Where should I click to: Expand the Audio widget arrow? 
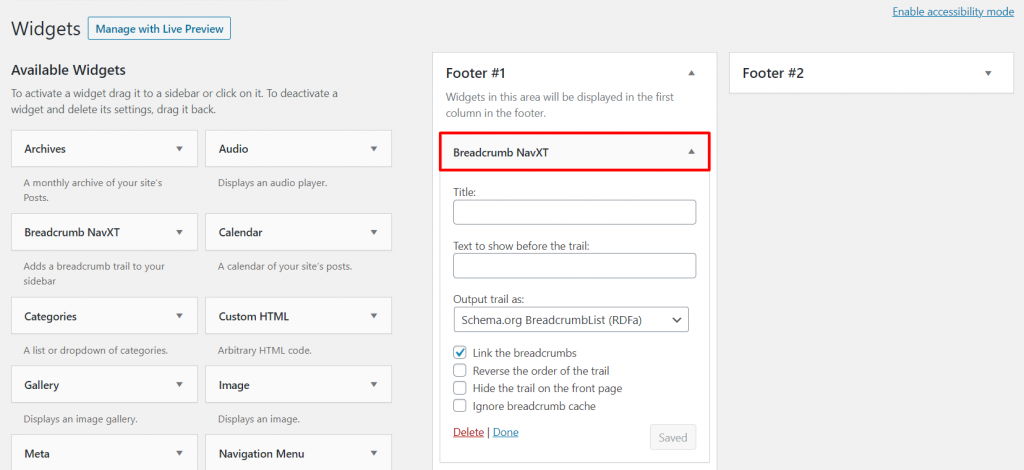(x=374, y=149)
